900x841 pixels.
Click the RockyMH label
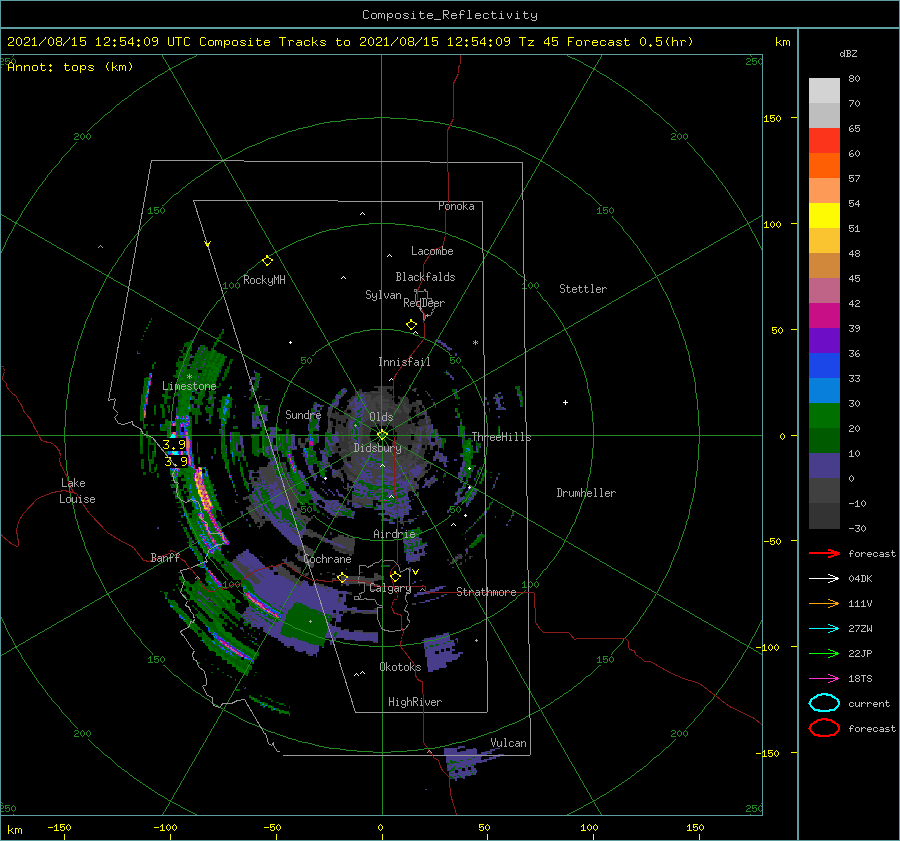[264, 280]
